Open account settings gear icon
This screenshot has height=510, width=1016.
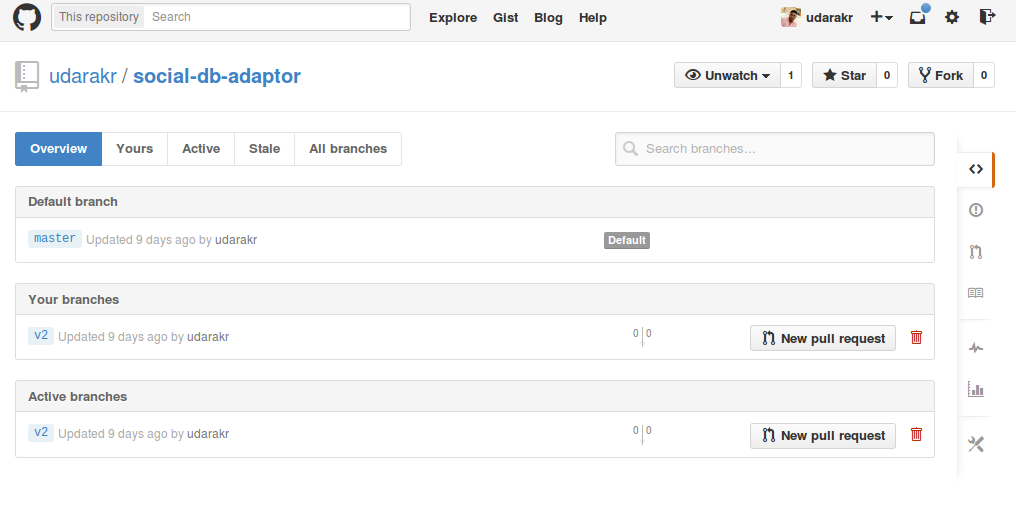952,17
